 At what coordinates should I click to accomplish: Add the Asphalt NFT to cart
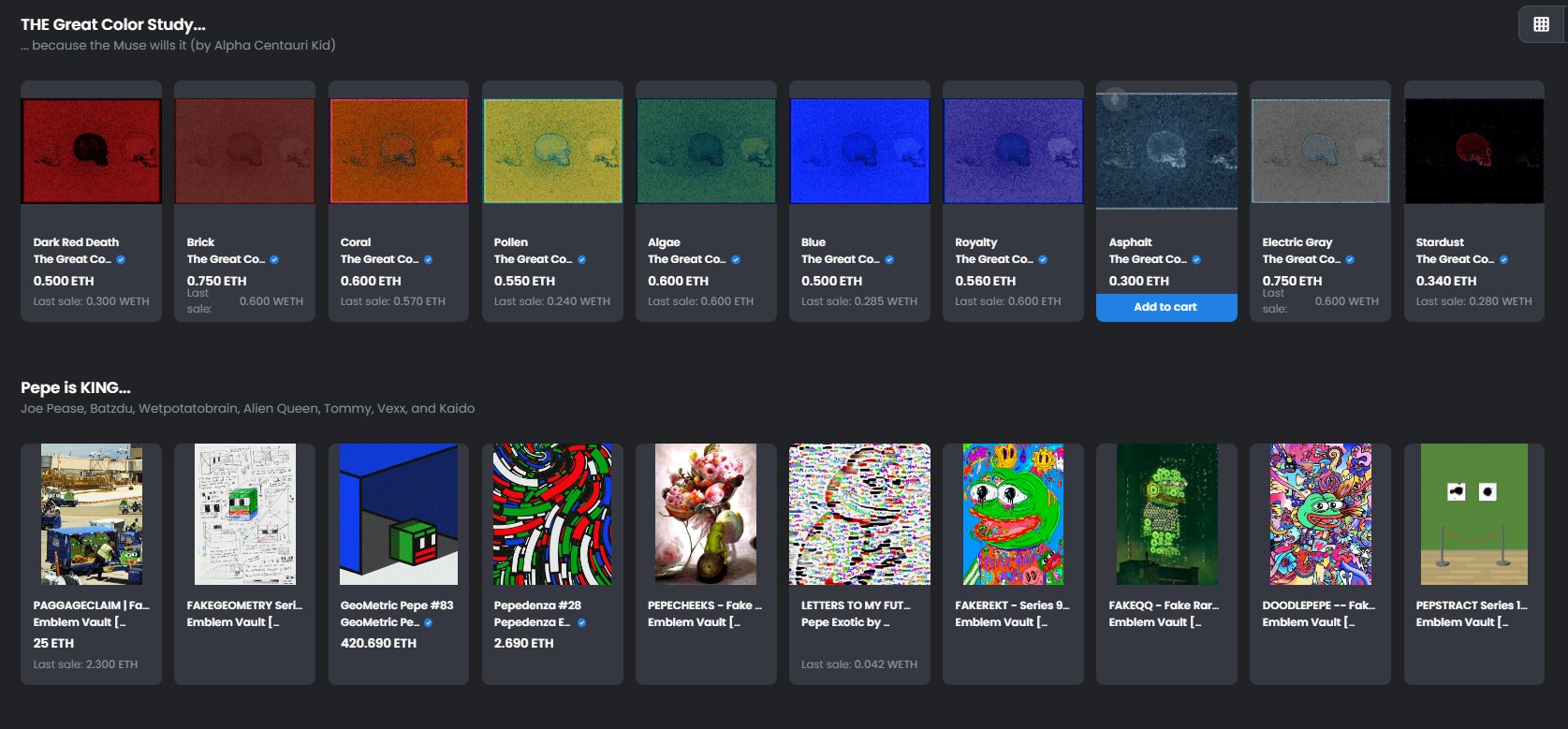[x=1166, y=307]
